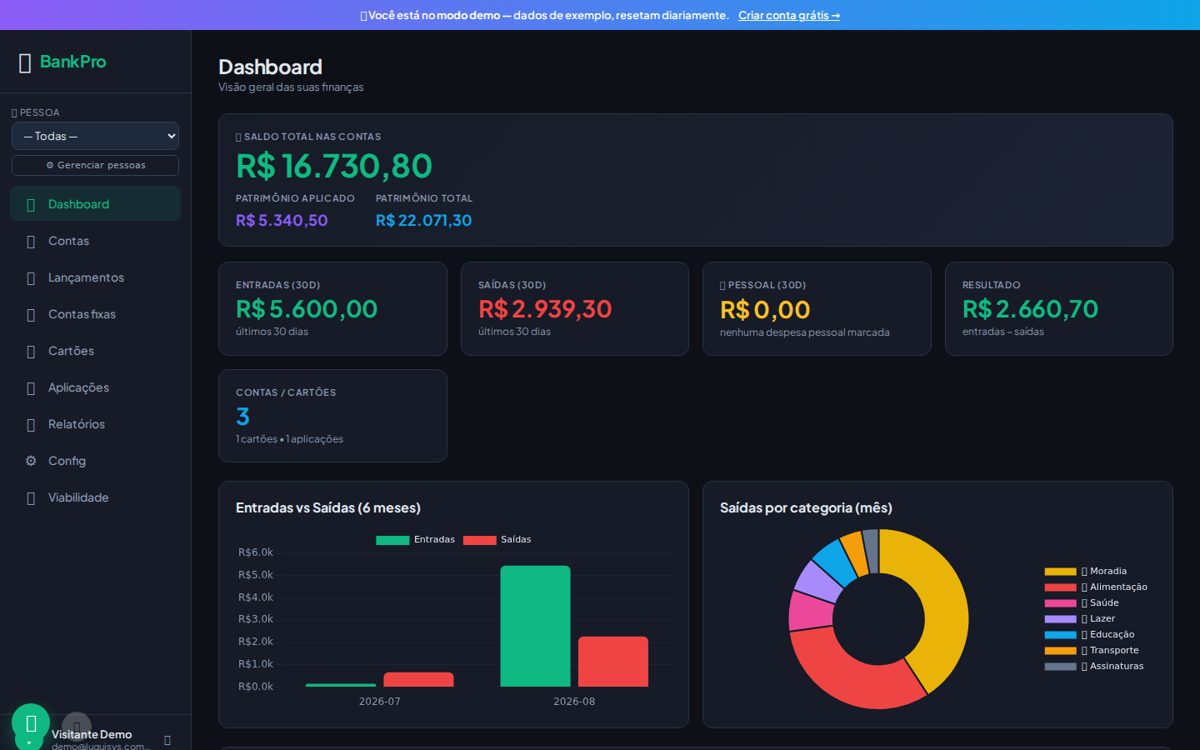Go to Viabilidade in the sidebar

(95, 497)
